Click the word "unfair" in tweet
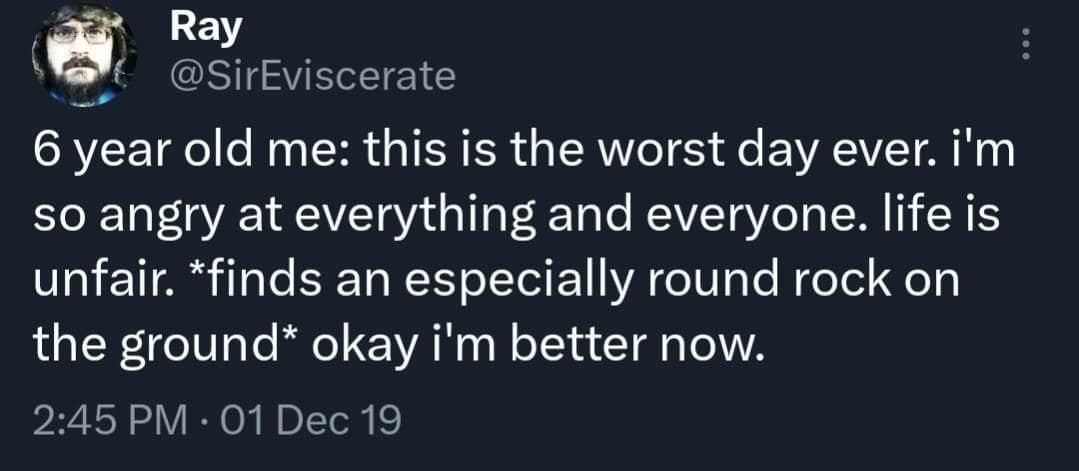This screenshot has width=1079, height=471. tap(92, 280)
